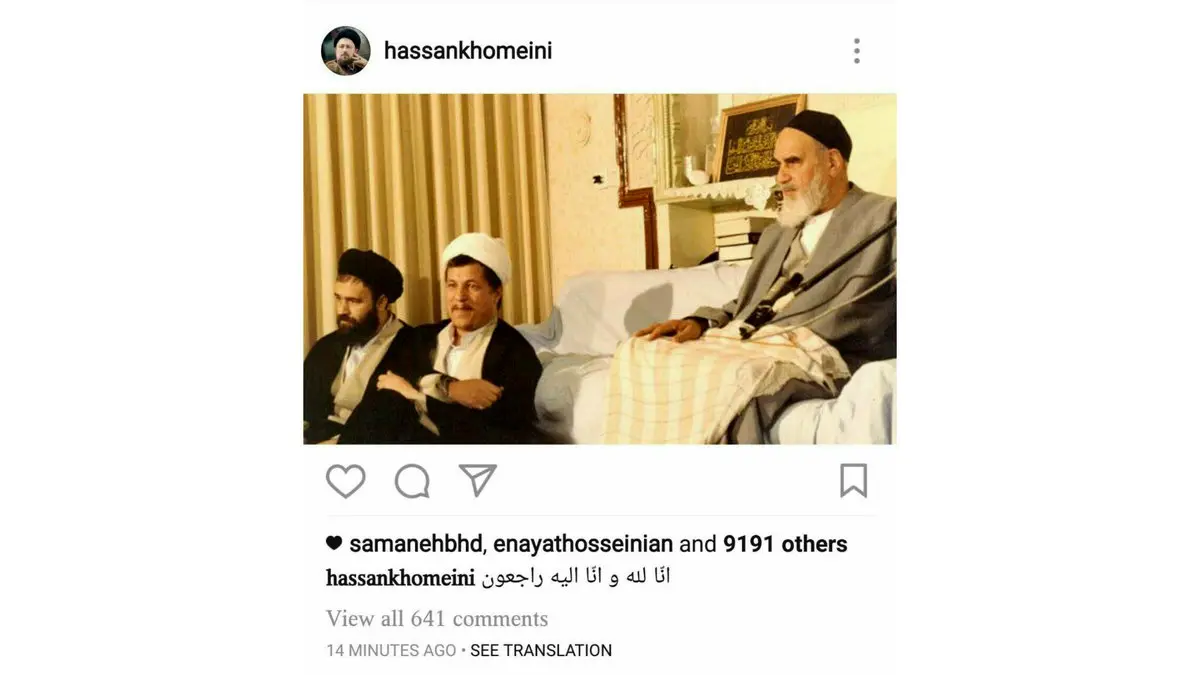The image size is (1200, 675).
Task: Open the round profile avatar in the header
Action: (346, 51)
